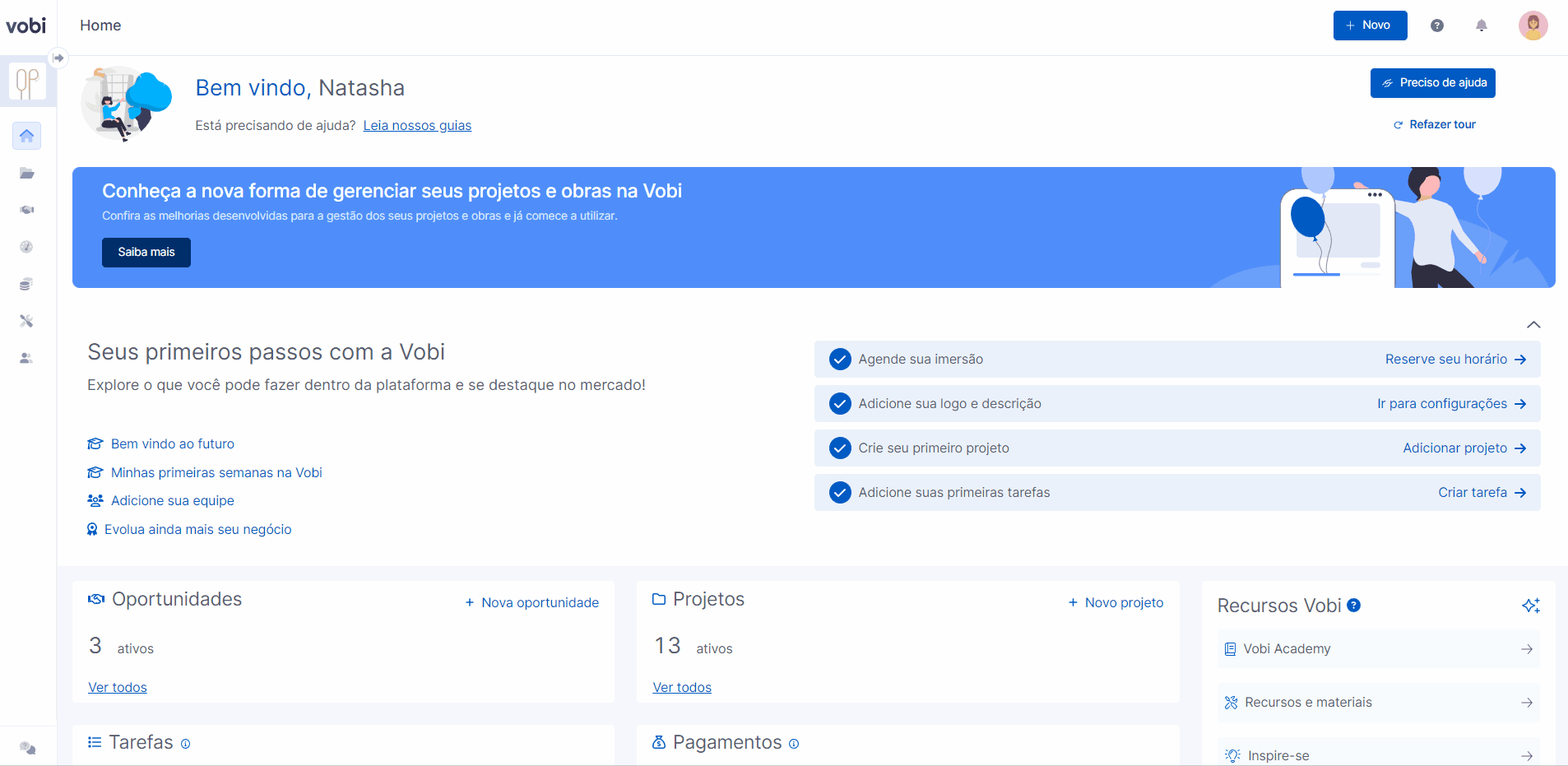This screenshot has width=1568, height=766.
Task: Click the Saiba mais banner button
Action: coord(146,253)
